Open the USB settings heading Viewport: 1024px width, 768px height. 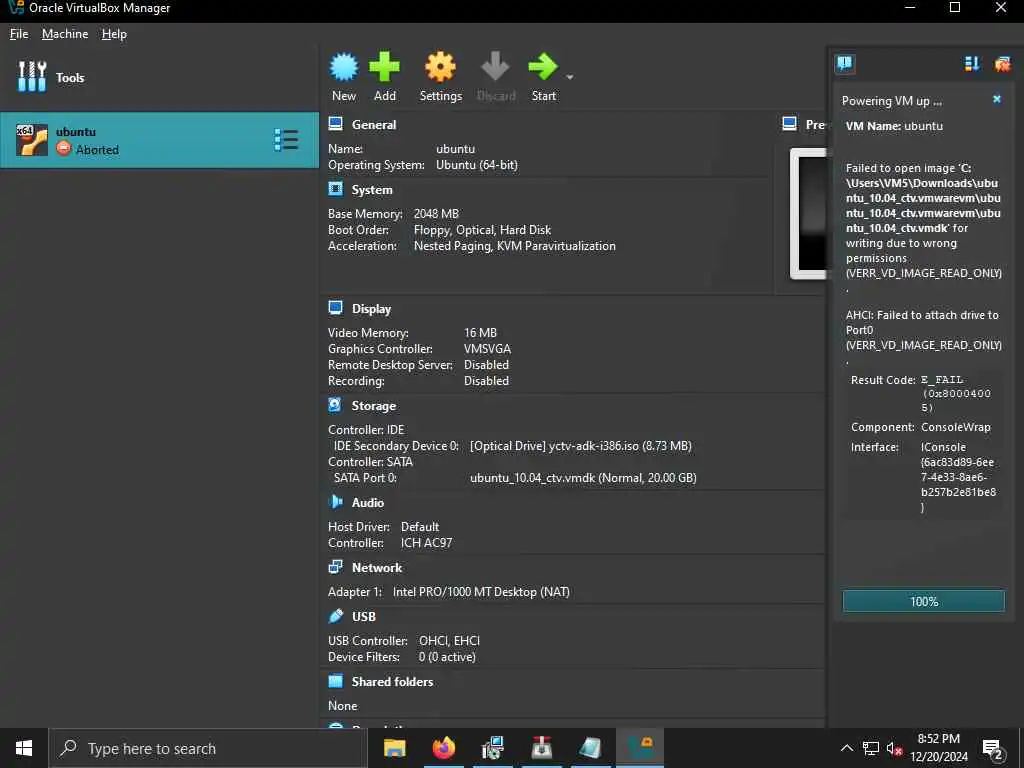pyautogui.click(x=363, y=616)
